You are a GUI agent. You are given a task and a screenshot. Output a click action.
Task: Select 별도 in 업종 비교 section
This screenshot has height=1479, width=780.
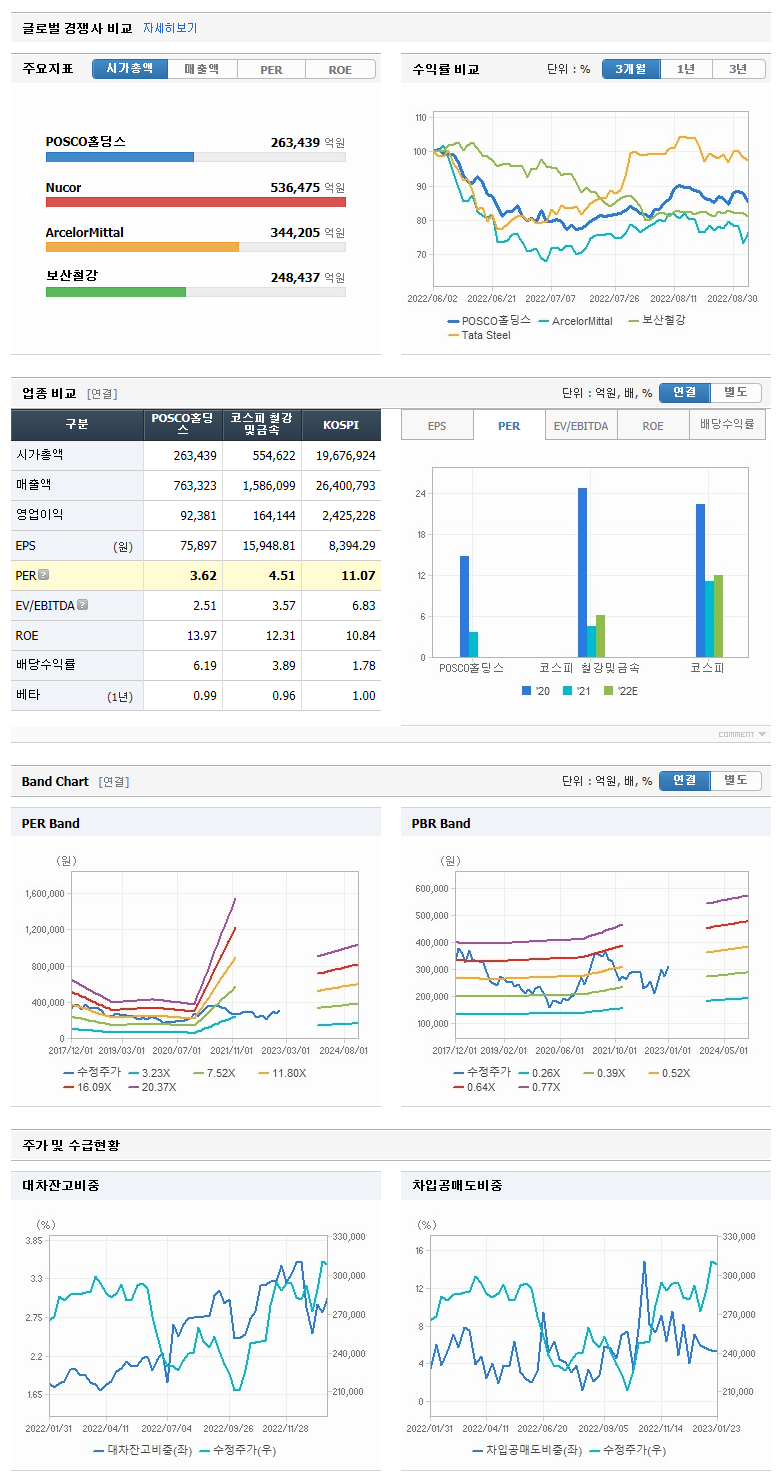click(736, 392)
